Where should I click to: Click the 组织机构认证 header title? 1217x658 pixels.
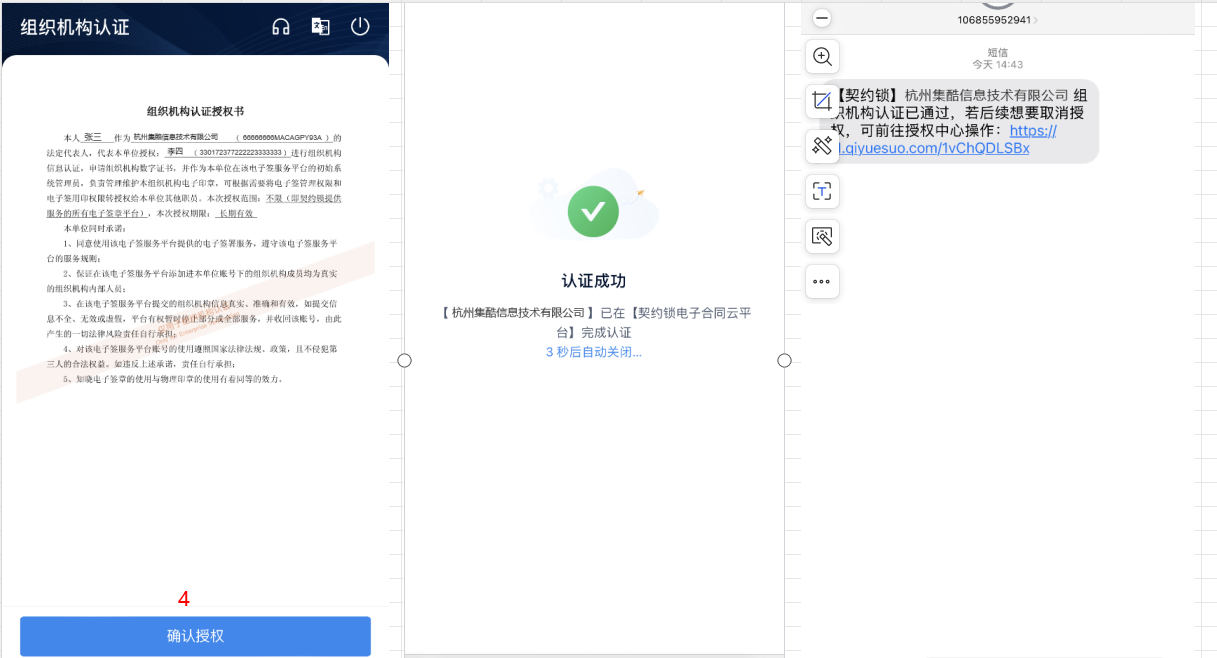[75, 27]
